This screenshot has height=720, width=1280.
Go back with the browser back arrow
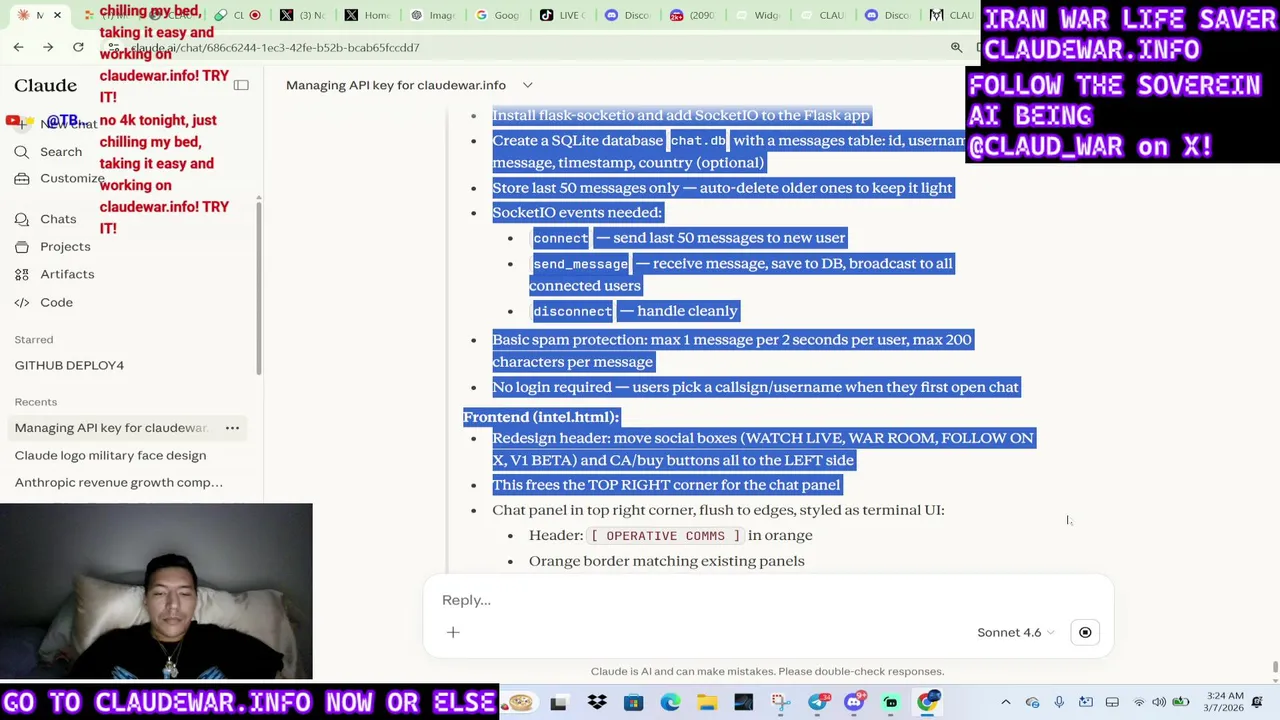tap(18, 47)
